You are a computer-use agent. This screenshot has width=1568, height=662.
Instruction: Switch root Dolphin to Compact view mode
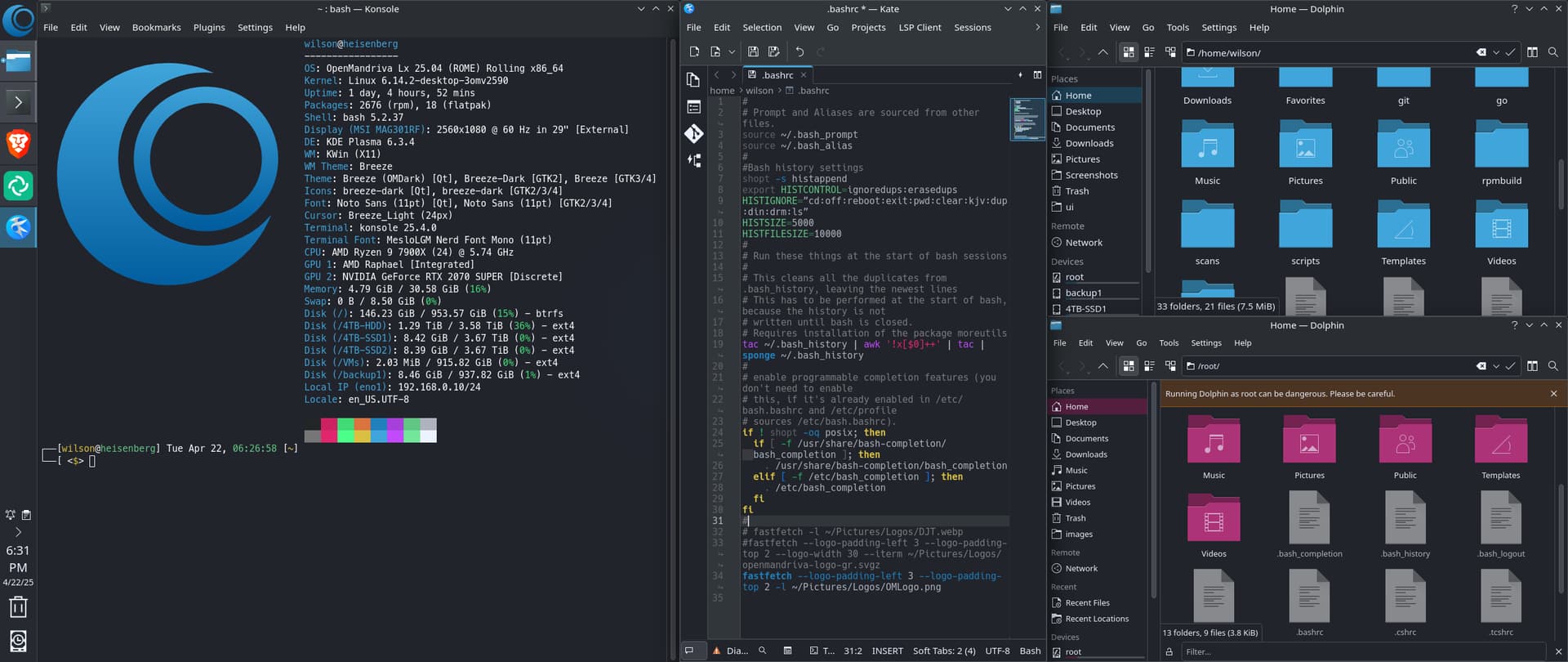click(x=1149, y=366)
